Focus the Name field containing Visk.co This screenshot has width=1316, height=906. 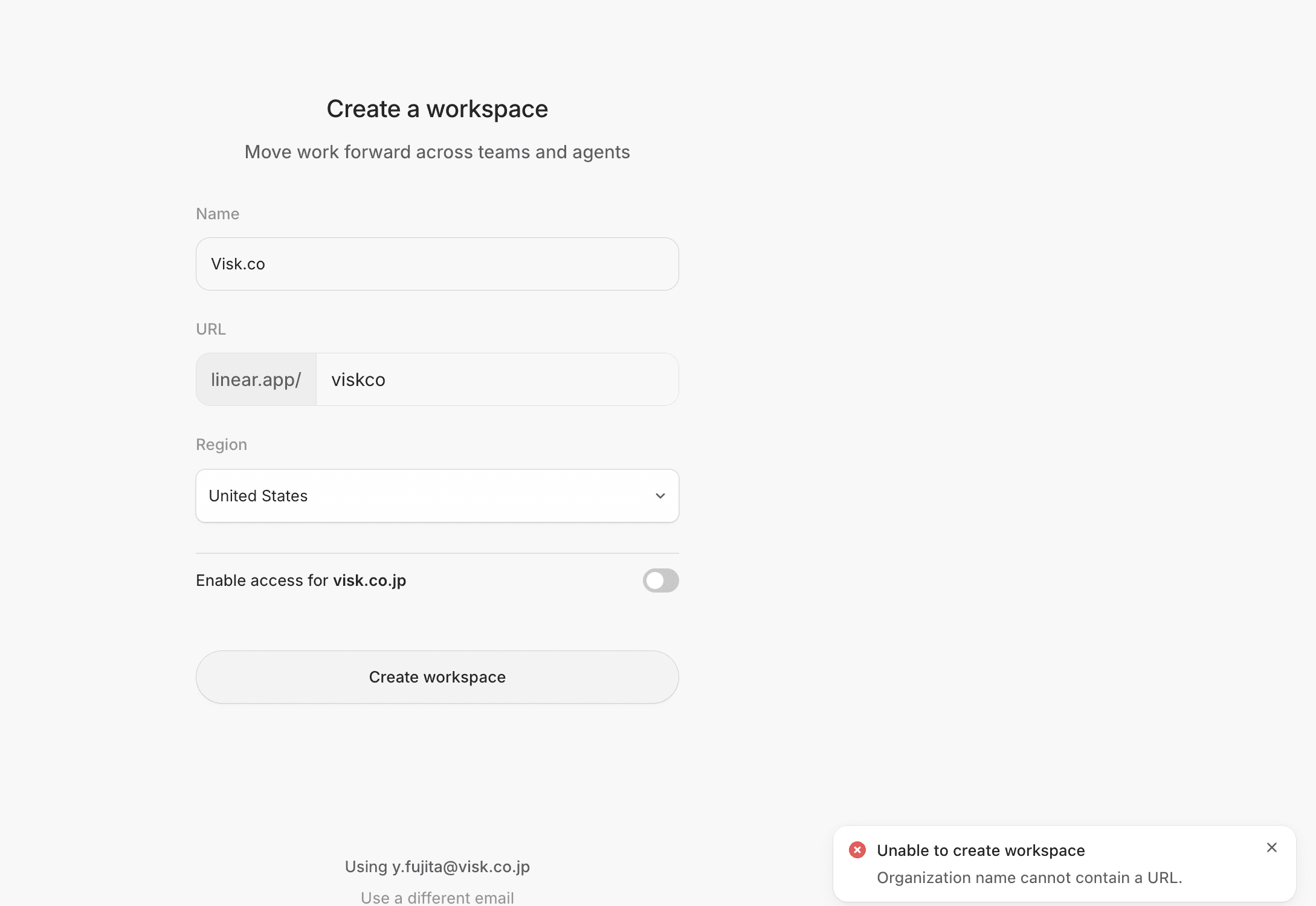437,264
